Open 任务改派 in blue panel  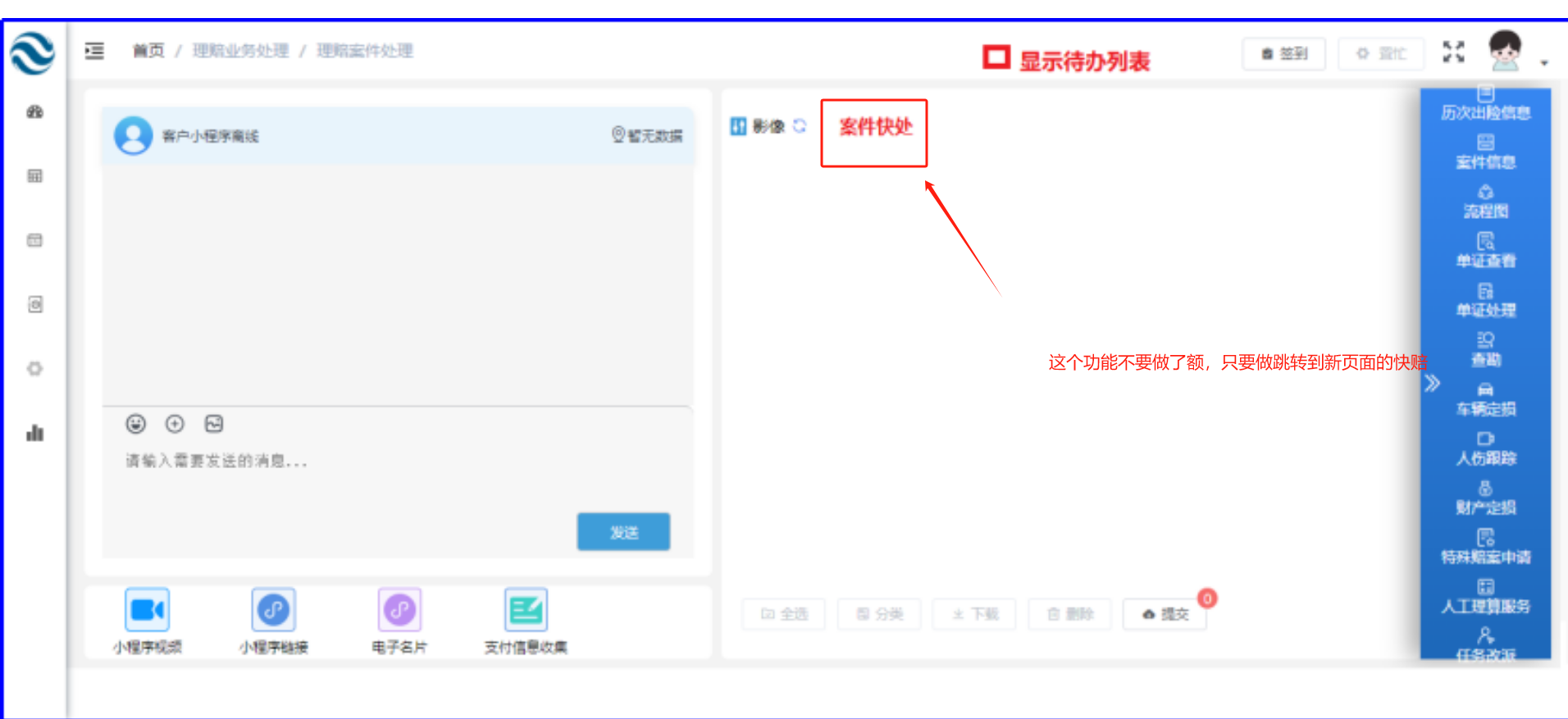click(x=1485, y=644)
